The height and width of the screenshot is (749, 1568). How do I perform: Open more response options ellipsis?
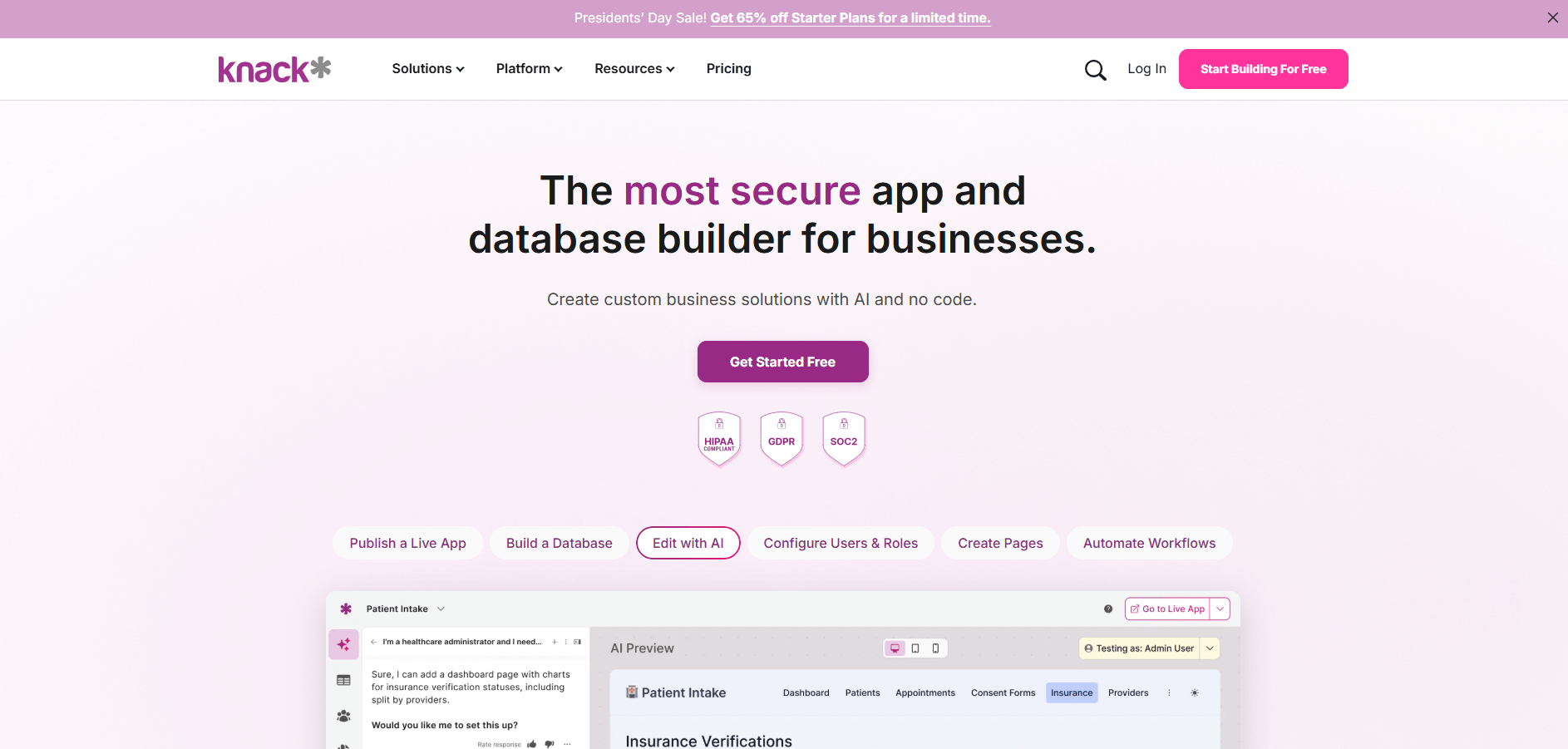pos(567,744)
